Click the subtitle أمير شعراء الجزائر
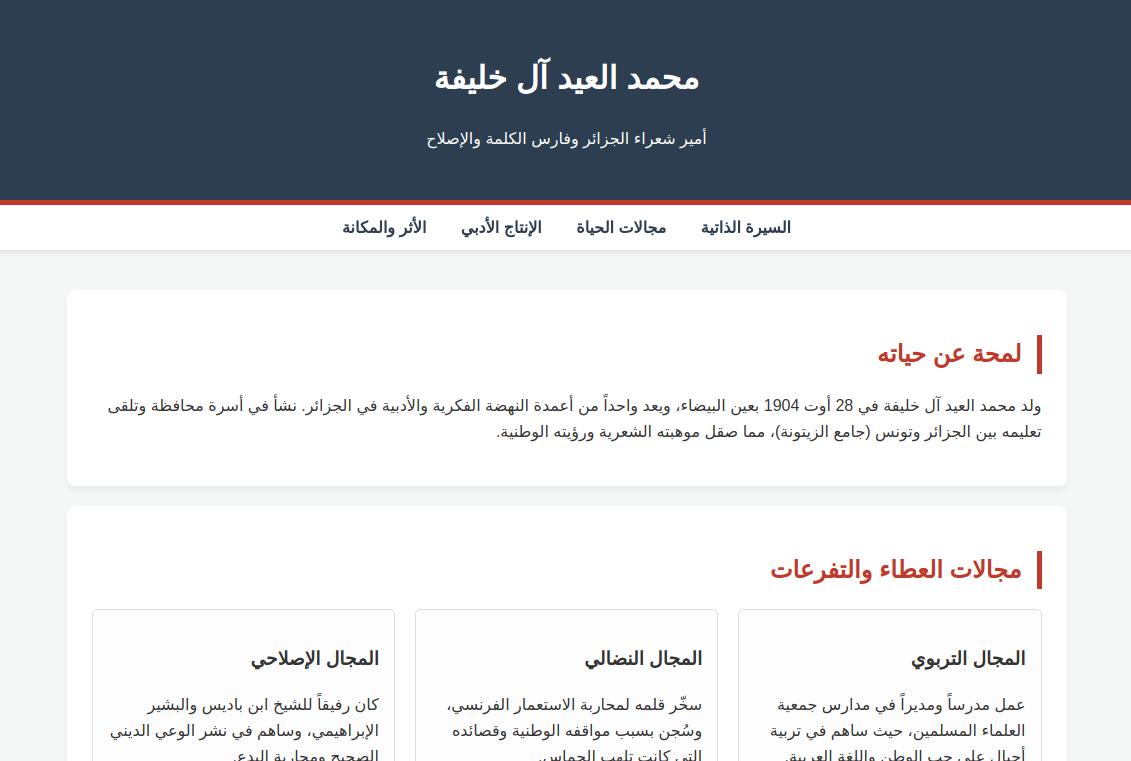The width and height of the screenshot is (1131, 761). pyautogui.click(x=566, y=139)
